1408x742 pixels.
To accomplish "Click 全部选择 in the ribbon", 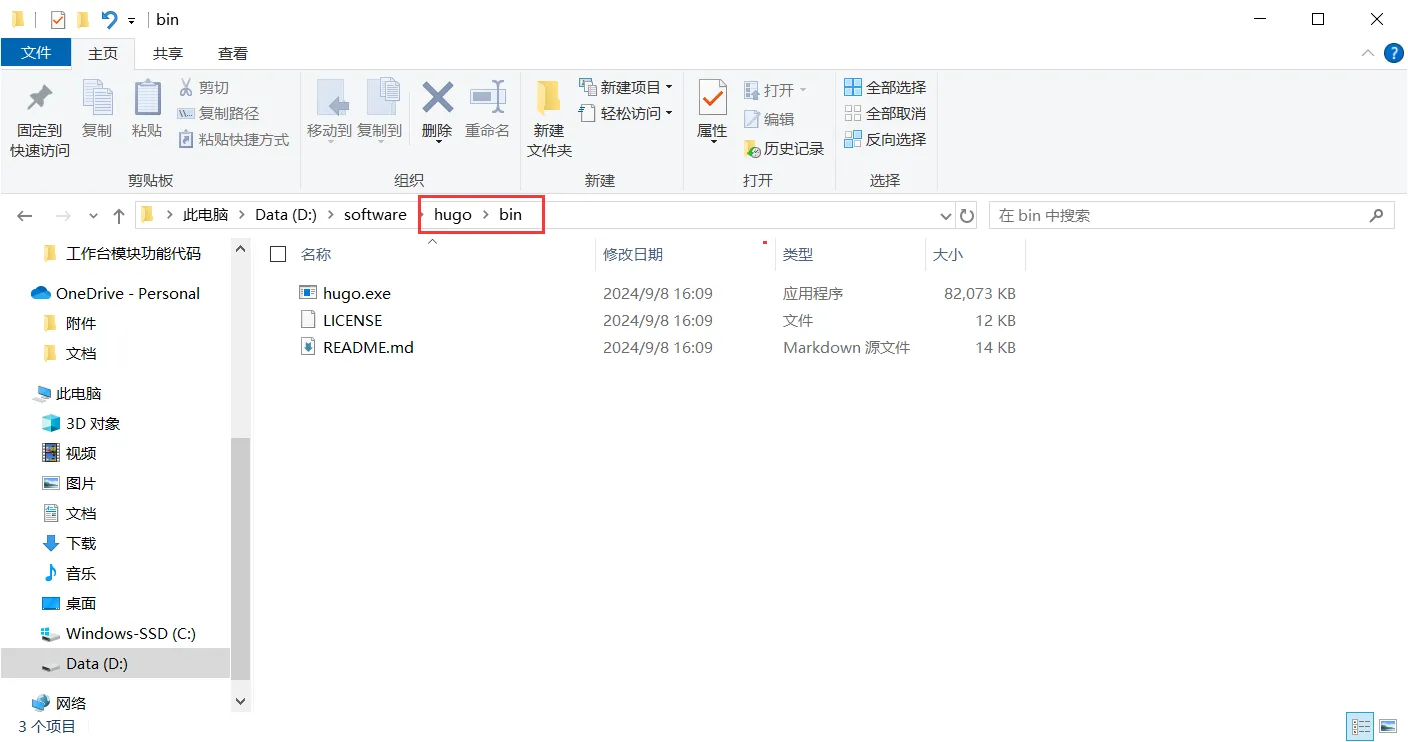I will [x=885, y=88].
